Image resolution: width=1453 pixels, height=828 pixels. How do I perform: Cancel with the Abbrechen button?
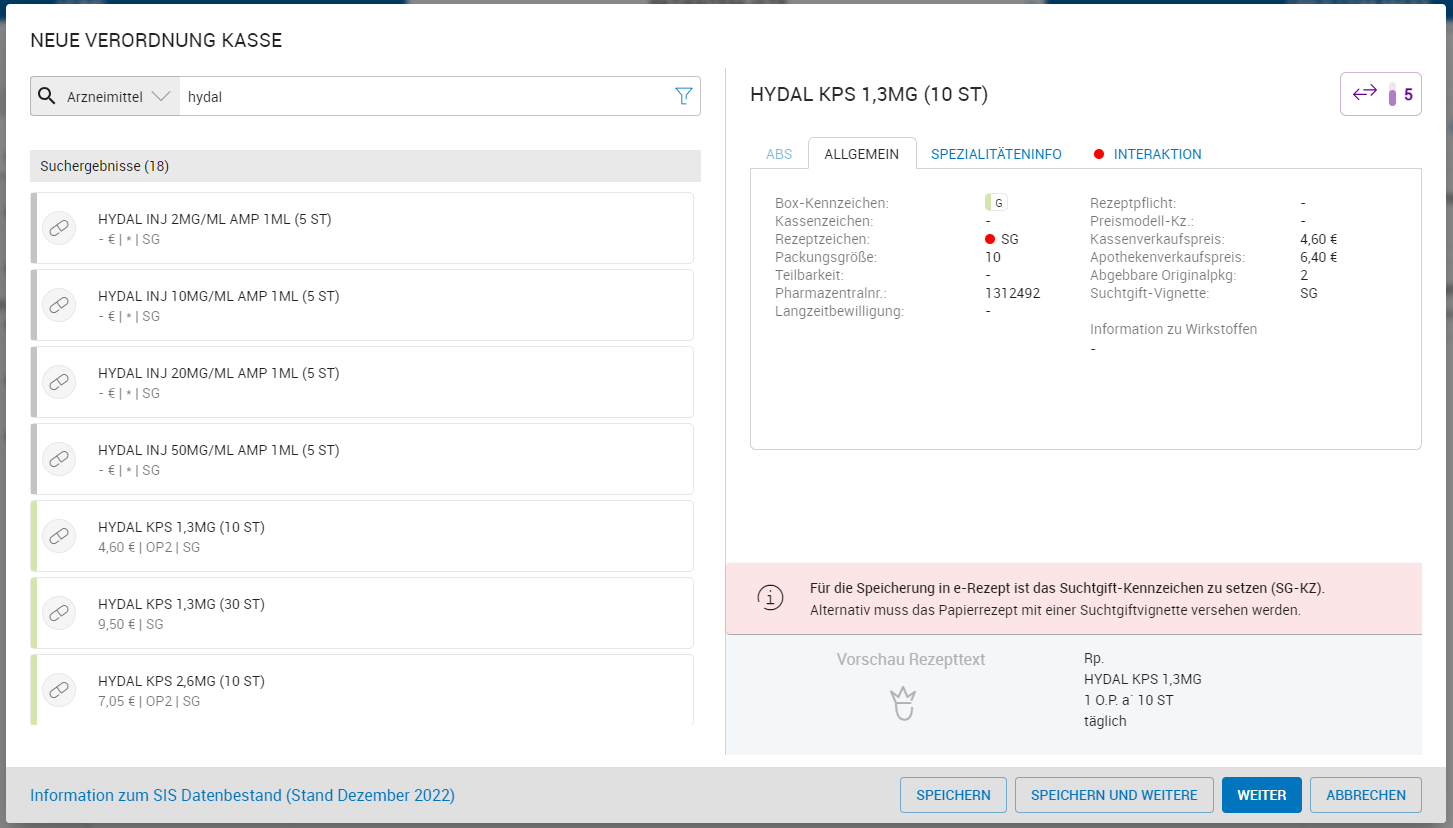coord(1365,795)
